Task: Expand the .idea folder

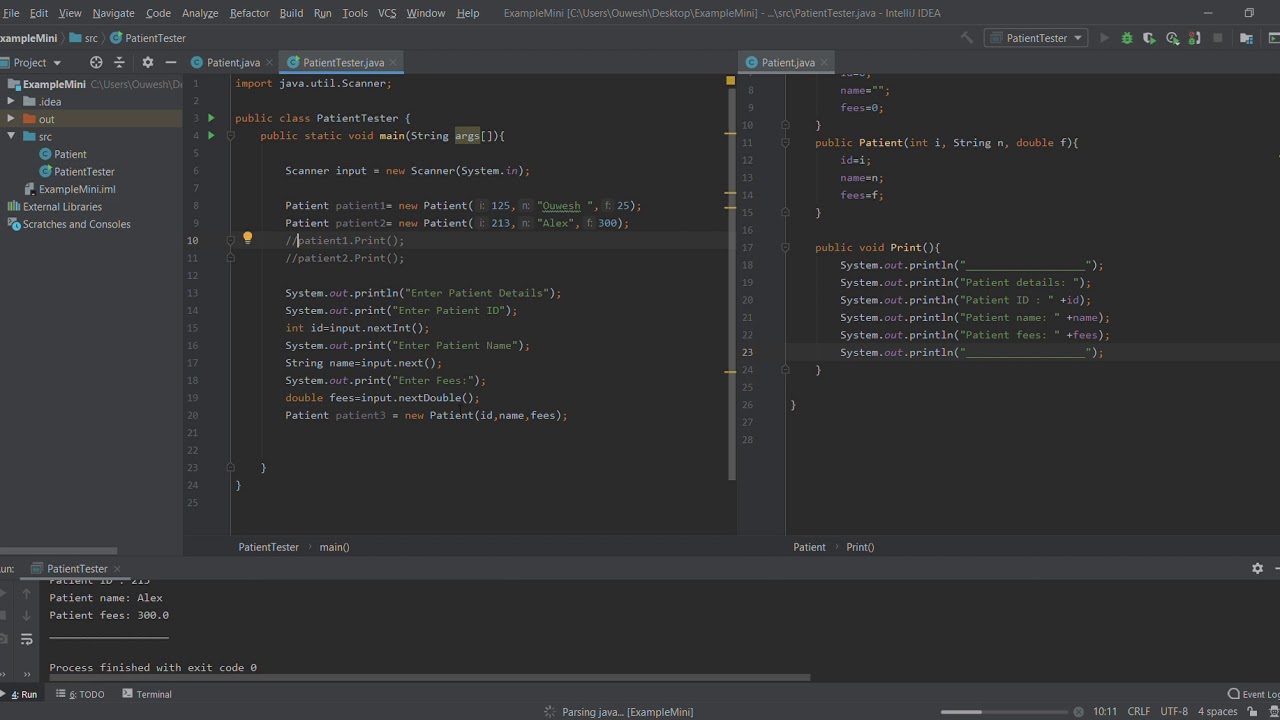Action: click(11, 101)
